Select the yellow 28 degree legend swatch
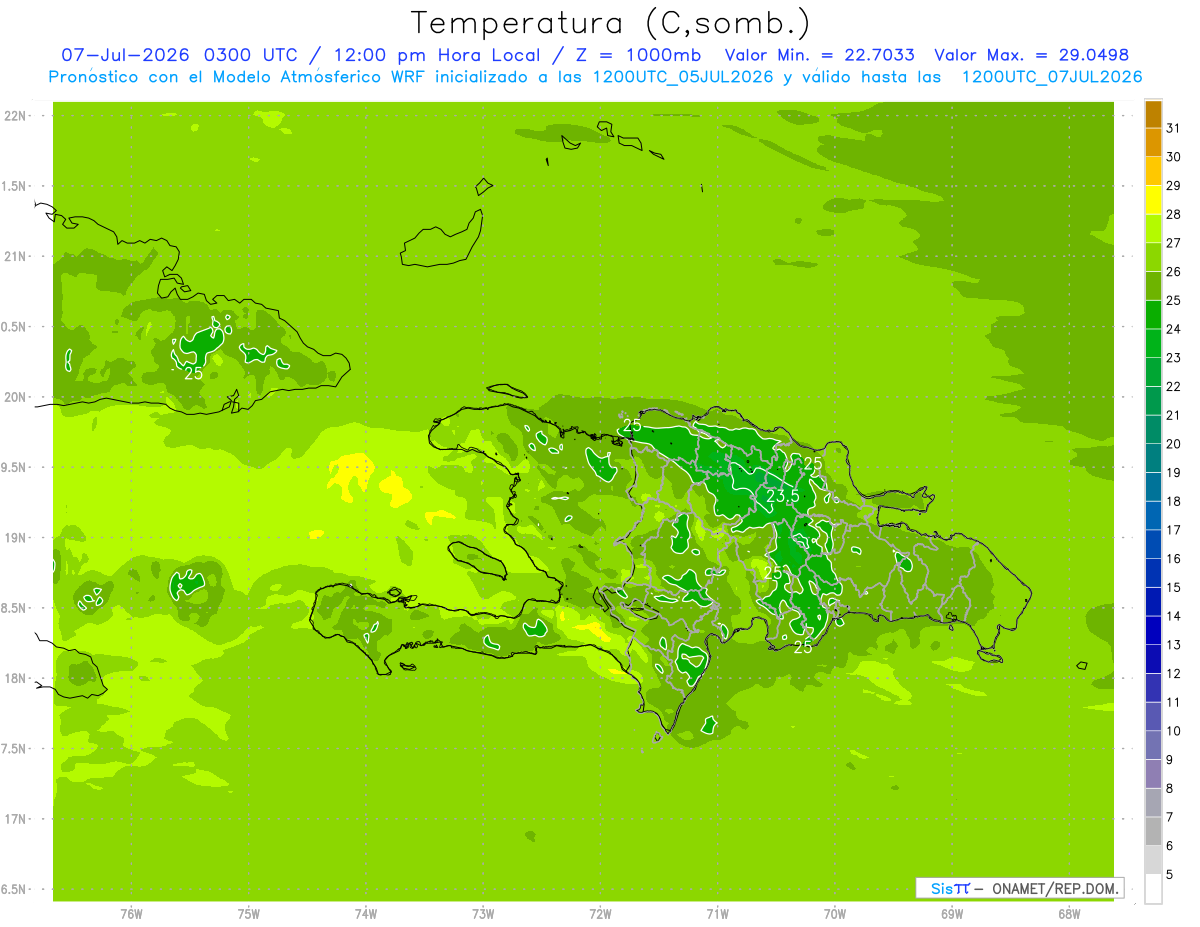The image size is (1200, 927). point(1153,201)
